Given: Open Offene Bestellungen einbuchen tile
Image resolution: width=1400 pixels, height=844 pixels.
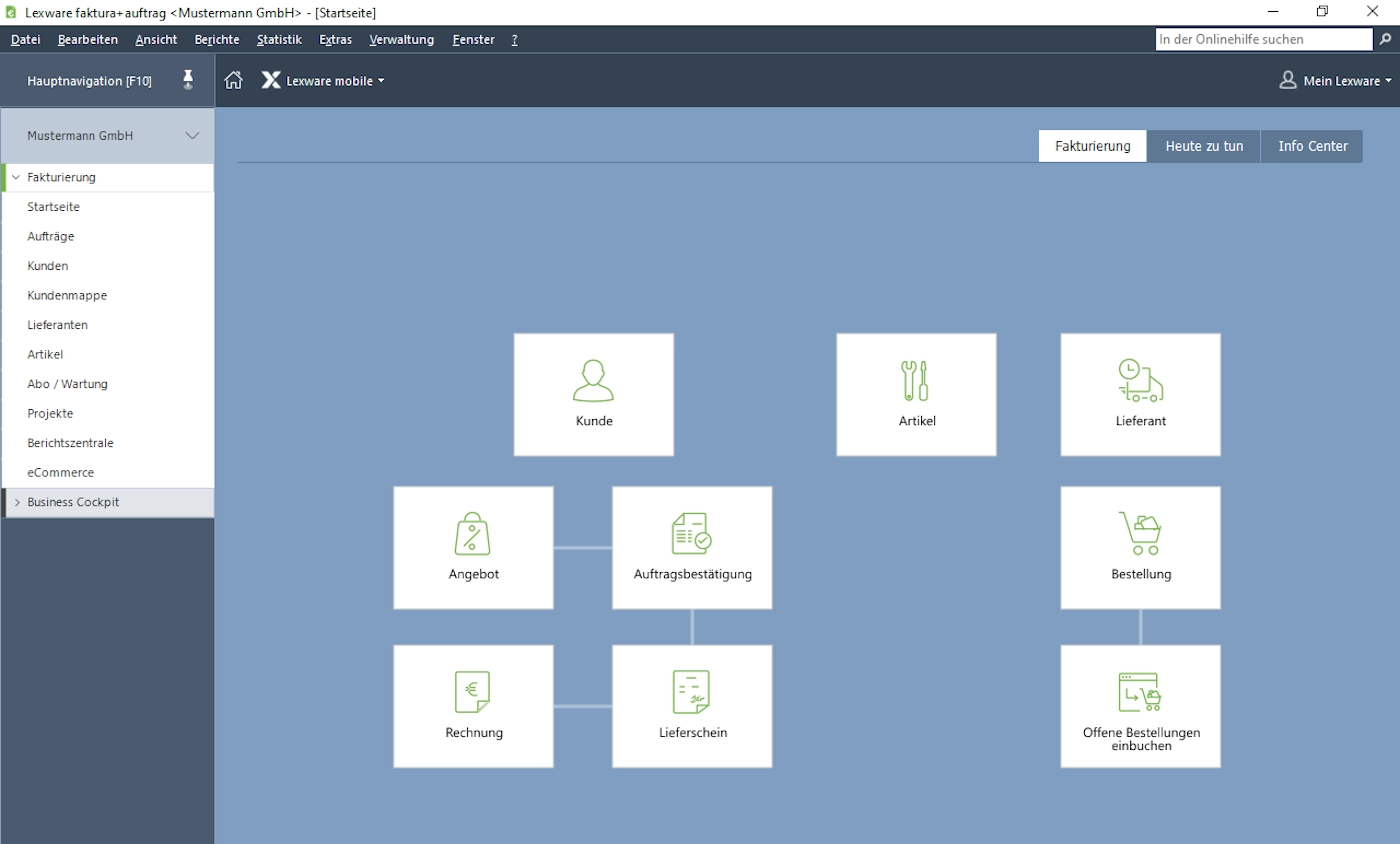Looking at the screenshot, I should tap(1140, 705).
